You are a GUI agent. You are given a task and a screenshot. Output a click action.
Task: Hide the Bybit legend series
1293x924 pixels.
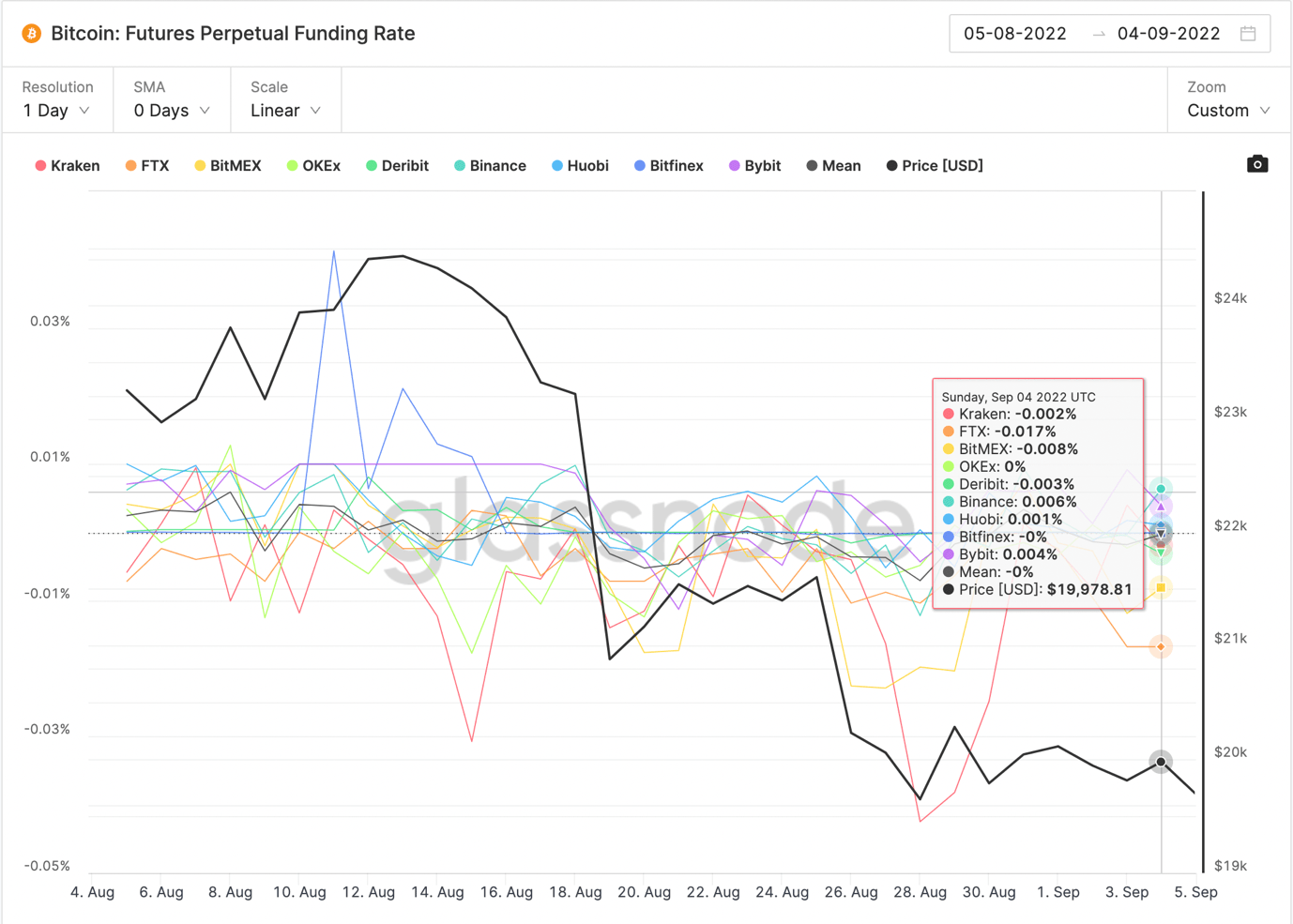click(754, 166)
